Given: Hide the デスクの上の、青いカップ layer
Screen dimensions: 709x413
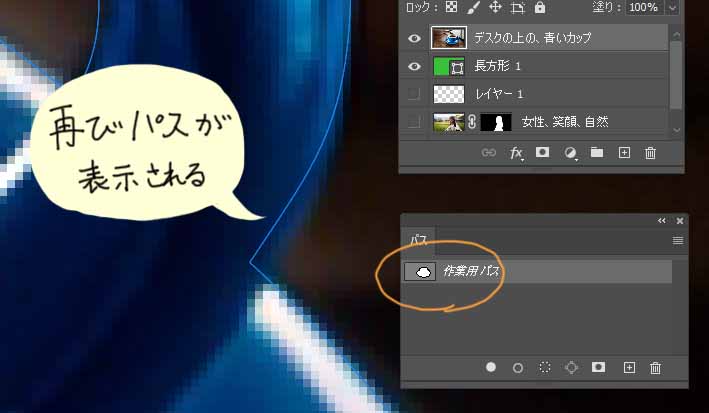Looking at the screenshot, I should [414, 37].
